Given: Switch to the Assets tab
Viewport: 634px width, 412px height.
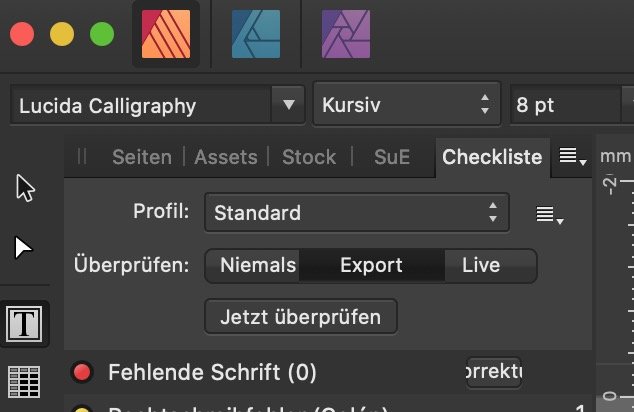Looking at the screenshot, I should click(x=226, y=157).
